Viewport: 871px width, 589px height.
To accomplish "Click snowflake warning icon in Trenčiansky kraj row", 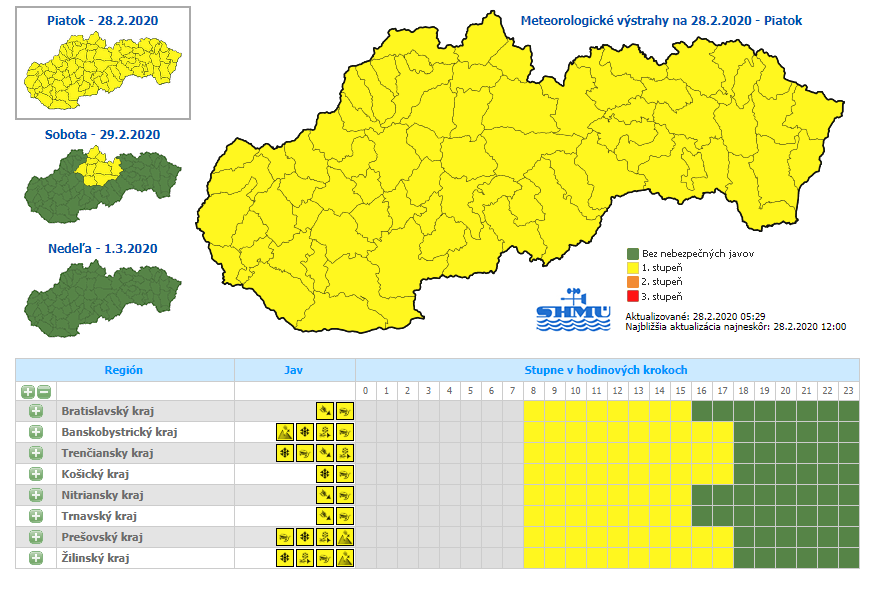I will 285,453.
